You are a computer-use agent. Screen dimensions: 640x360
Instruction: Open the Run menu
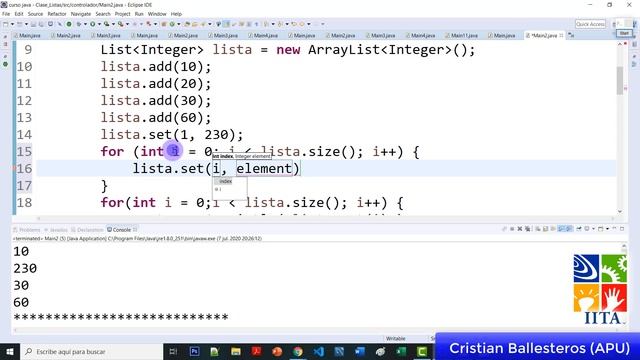pos(139,14)
